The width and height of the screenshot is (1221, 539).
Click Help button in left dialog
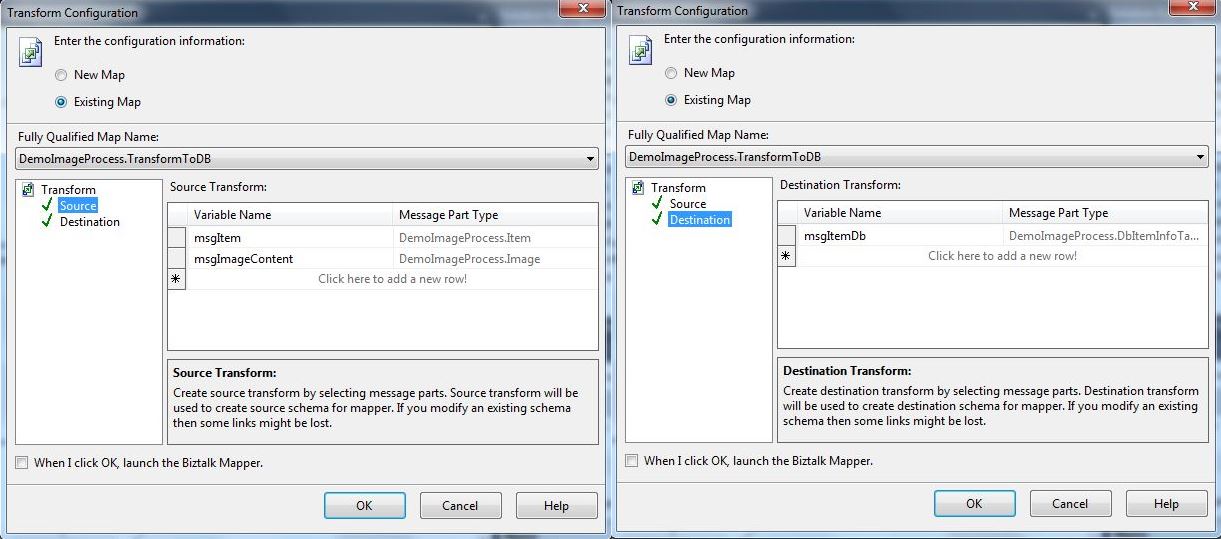point(556,506)
